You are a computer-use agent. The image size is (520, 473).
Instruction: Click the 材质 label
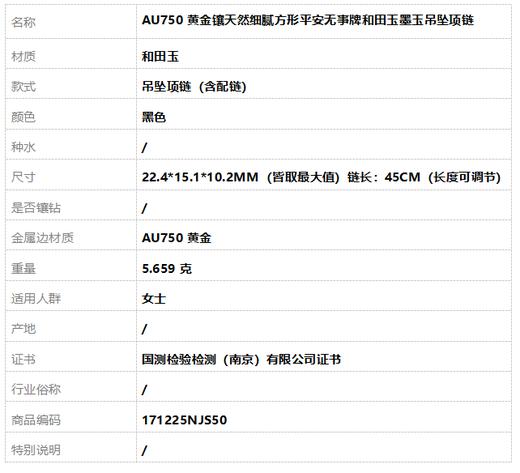tap(23, 56)
